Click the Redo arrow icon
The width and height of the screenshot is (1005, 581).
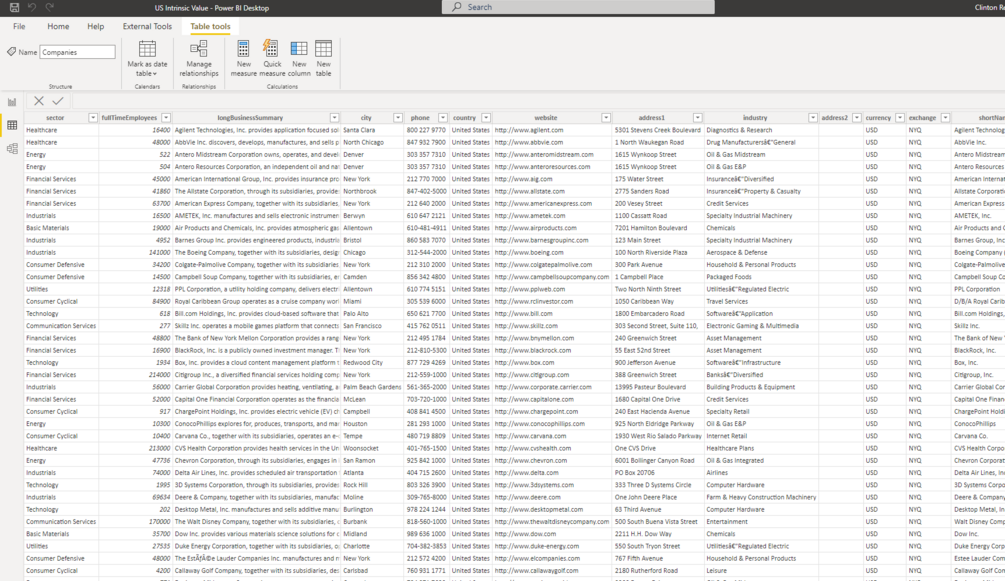(49, 8)
